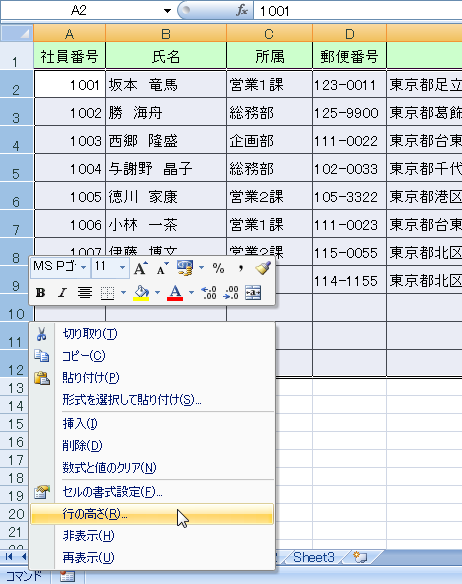Toggle italic formatting in mini toolbar
The width and height of the screenshot is (462, 584).
[62, 293]
